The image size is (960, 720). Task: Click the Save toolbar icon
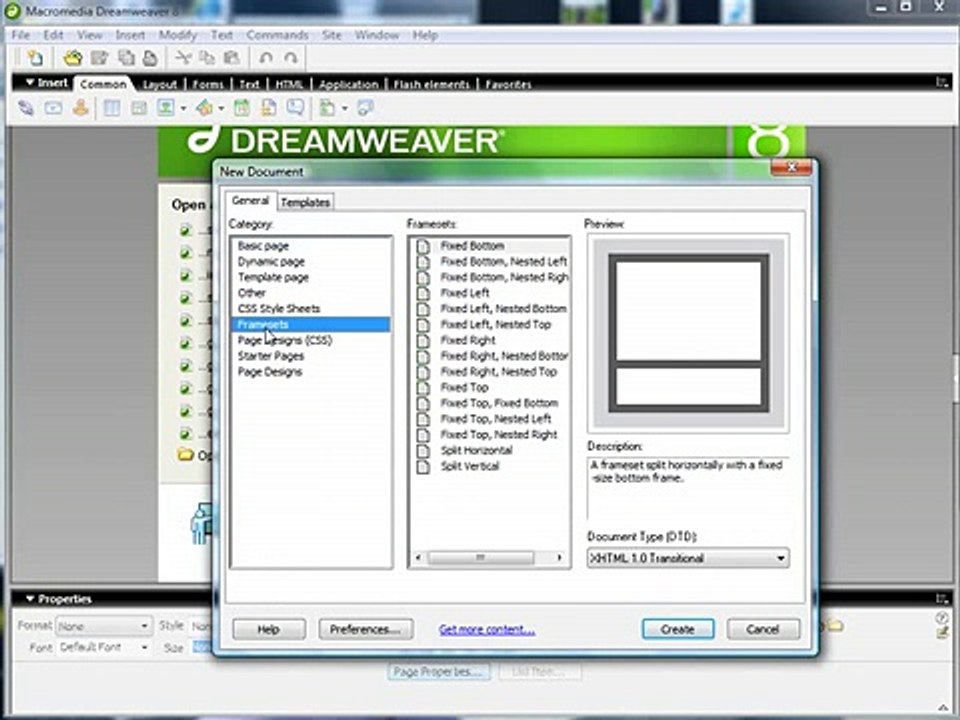point(99,58)
